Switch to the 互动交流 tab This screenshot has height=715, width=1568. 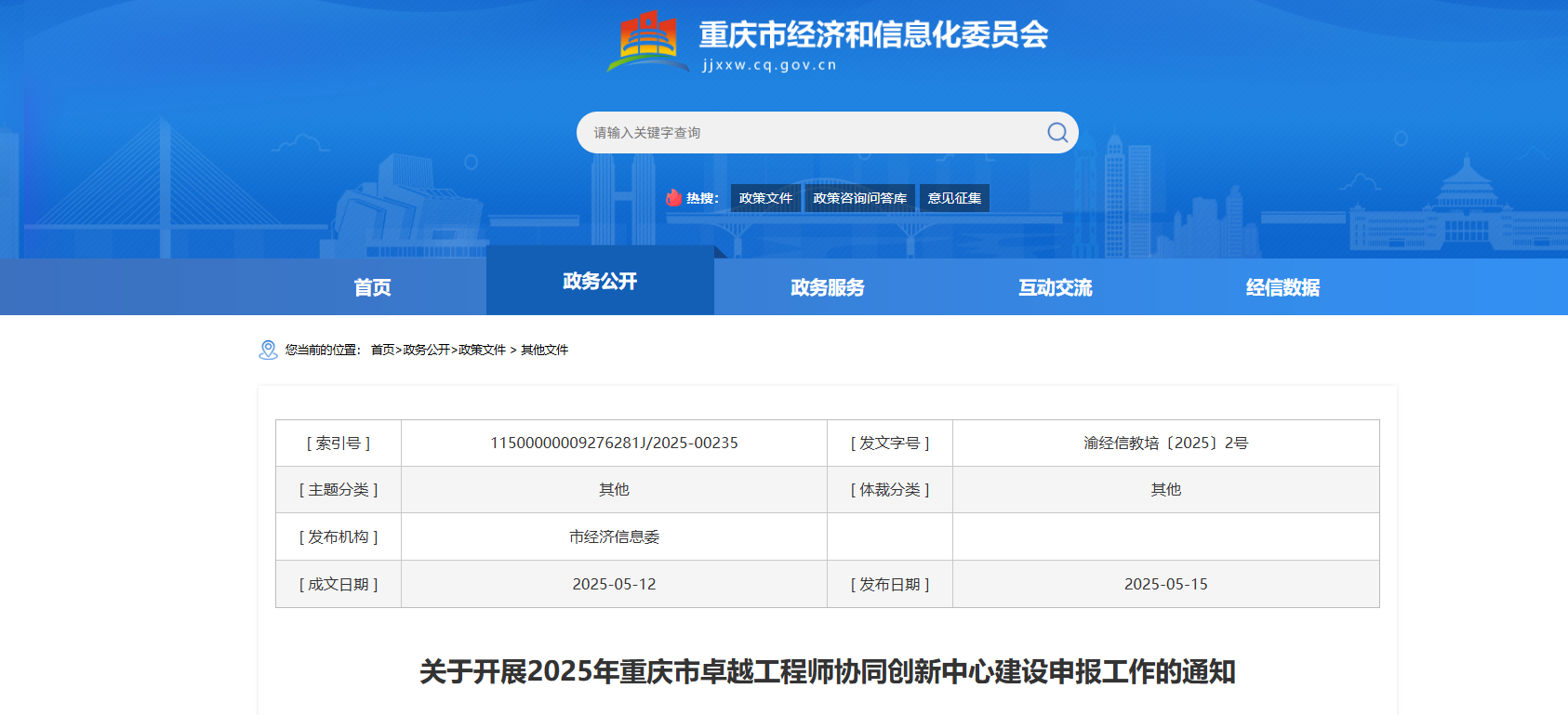tap(1055, 287)
